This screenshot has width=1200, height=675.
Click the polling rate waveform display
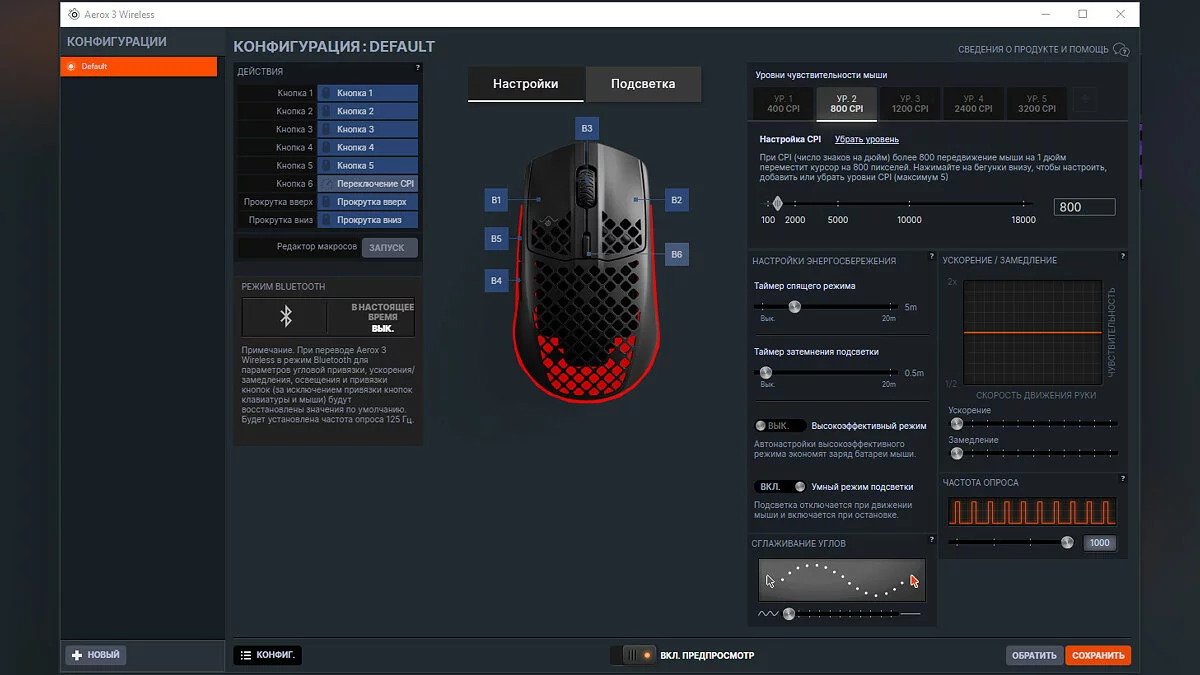[1032, 513]
